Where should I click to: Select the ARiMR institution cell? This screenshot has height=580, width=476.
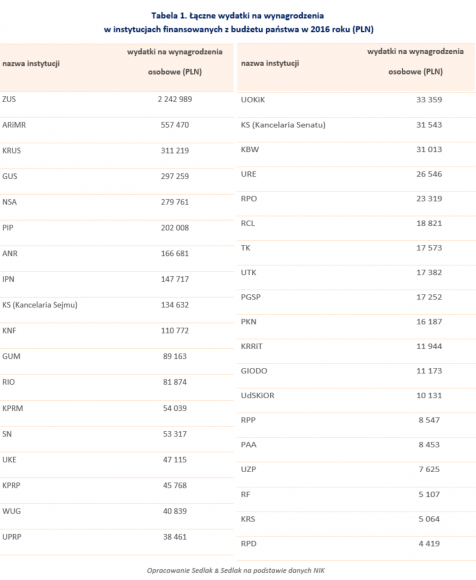(x=14, y=125)
